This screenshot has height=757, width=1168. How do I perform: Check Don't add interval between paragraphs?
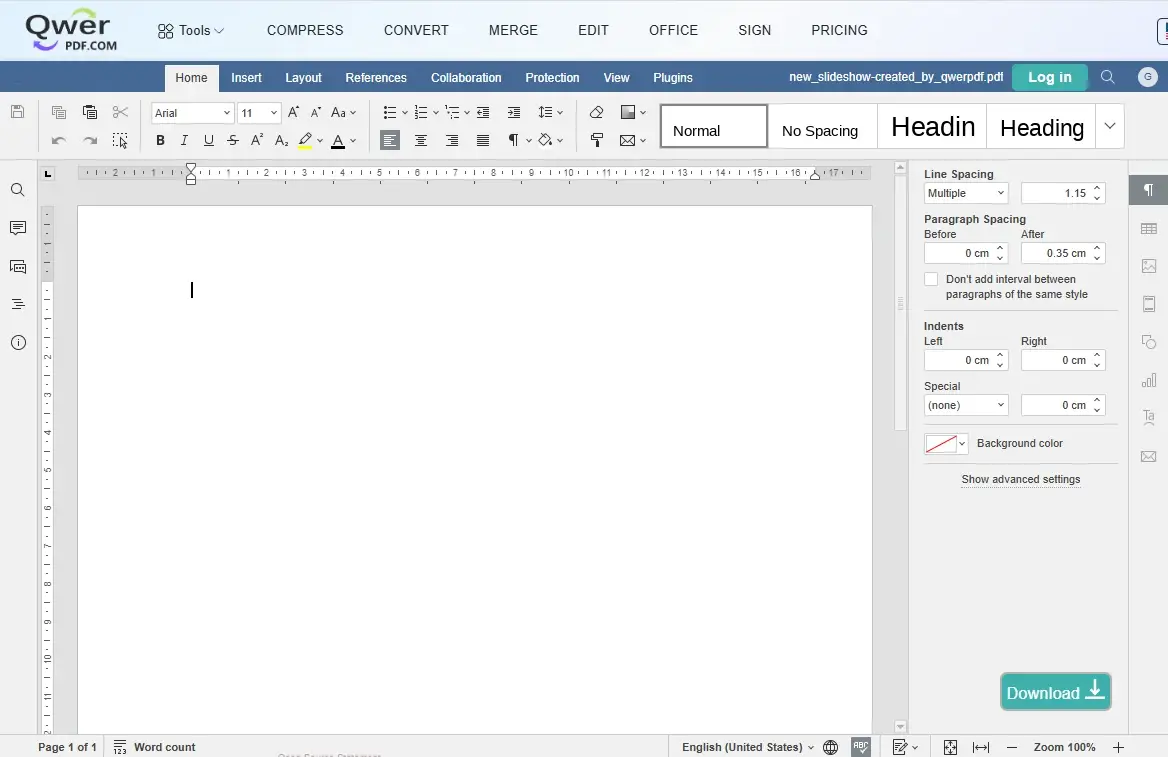pyautogui.click(x=931, y=279)
